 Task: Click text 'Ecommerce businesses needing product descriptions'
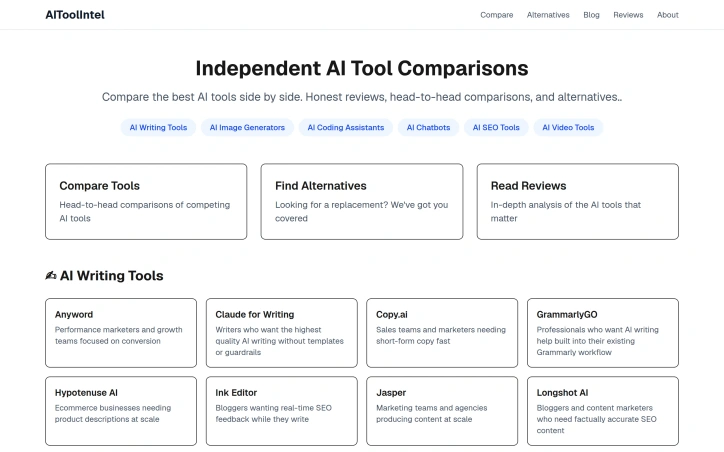tap(113, 414)
